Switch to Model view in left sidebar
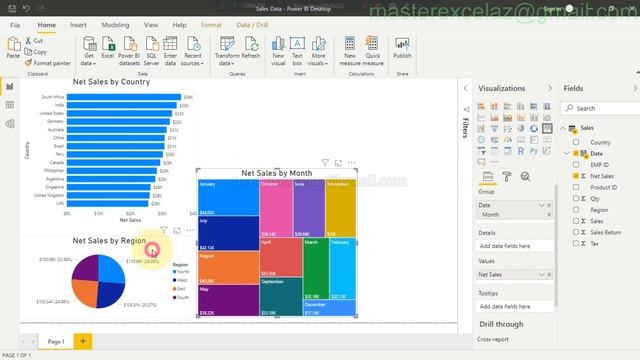640x360 pixels. (10, 124)
